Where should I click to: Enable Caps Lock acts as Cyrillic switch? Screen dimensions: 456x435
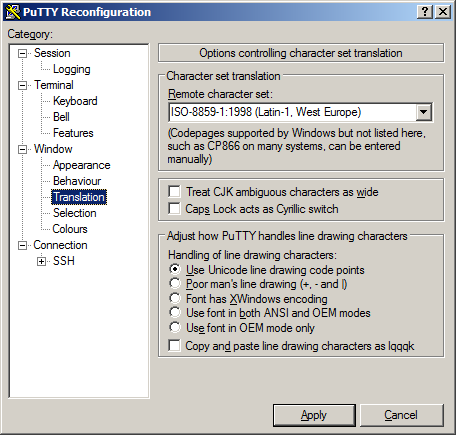point(174,209)
